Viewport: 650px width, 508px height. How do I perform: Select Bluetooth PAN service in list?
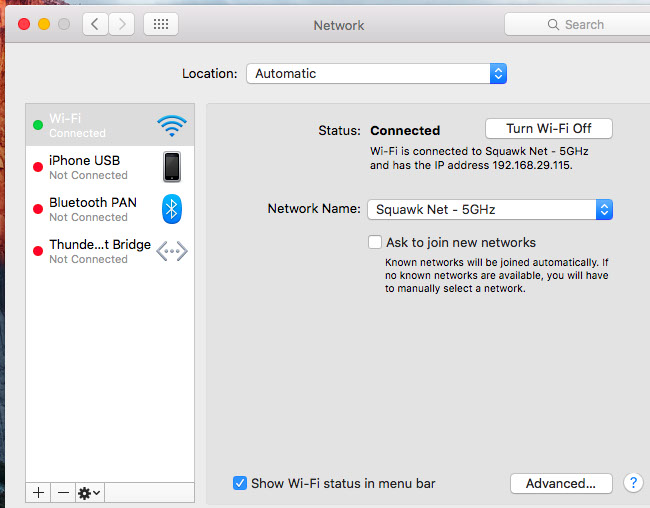pyautogui.click(x=110, y=209)
